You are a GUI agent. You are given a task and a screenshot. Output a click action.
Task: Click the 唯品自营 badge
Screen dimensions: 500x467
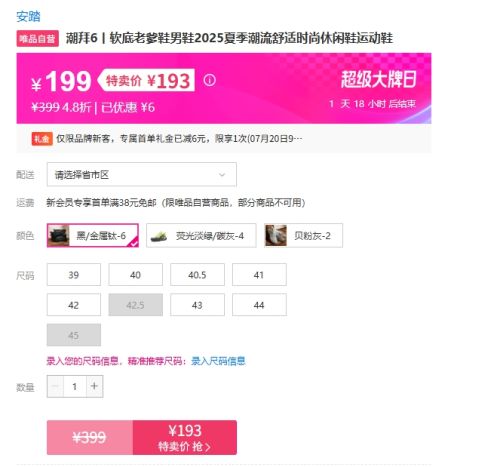38,39
